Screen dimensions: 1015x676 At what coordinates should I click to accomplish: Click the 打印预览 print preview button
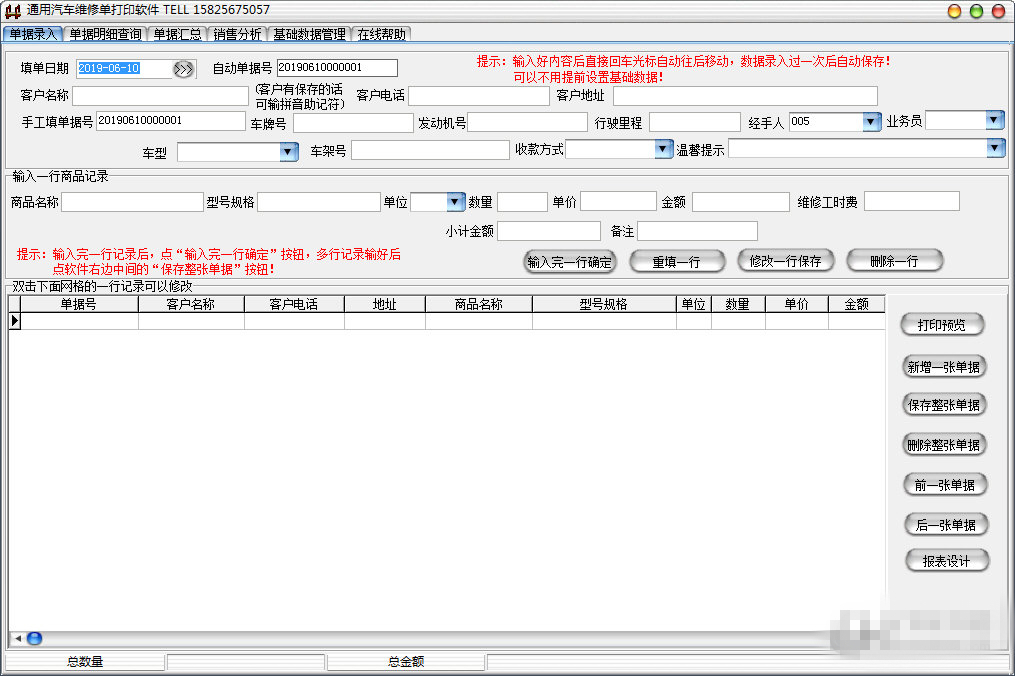pyautogui.click(x=942, y=324)
